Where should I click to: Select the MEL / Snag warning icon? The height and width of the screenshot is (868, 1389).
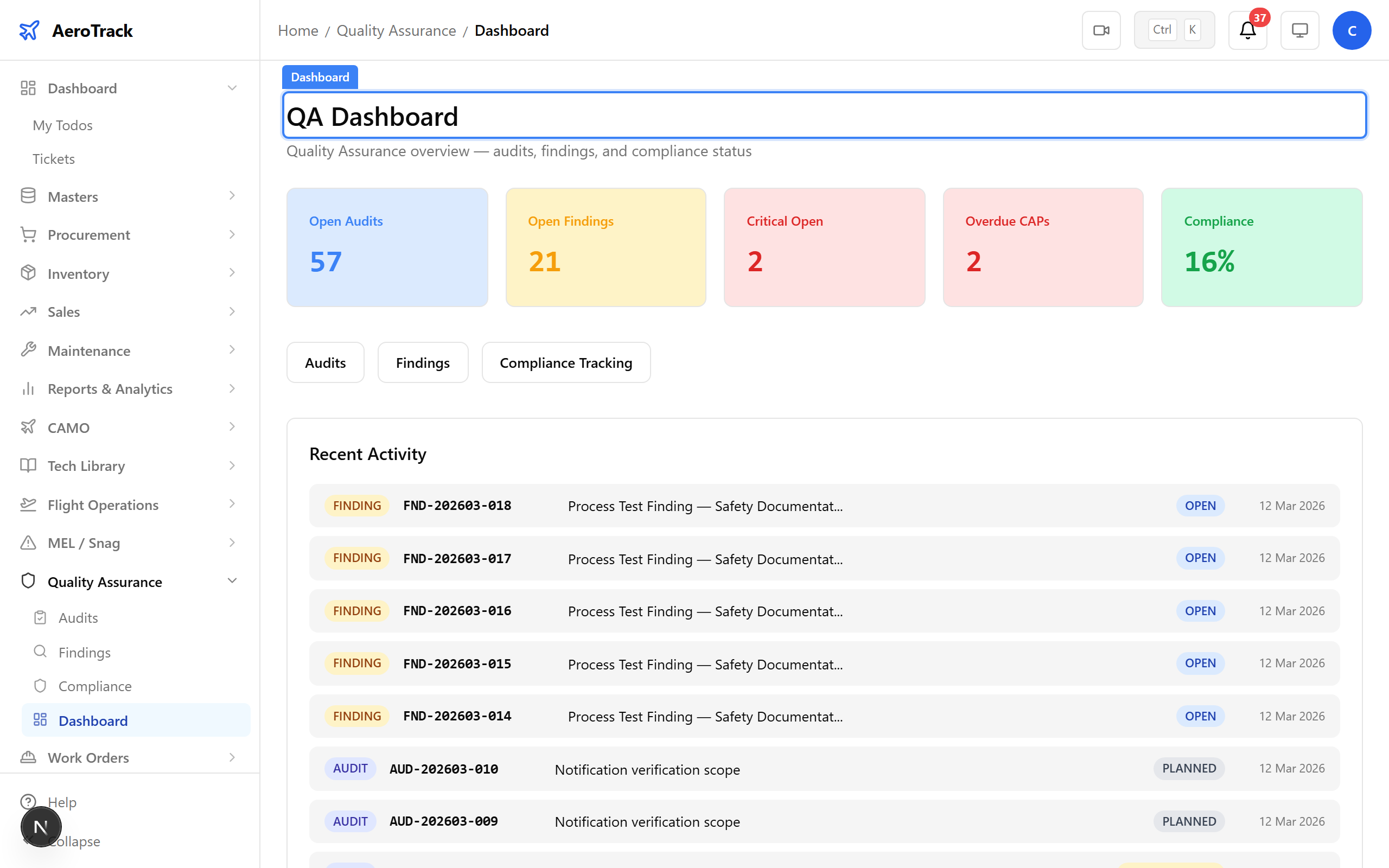point(28,542)
